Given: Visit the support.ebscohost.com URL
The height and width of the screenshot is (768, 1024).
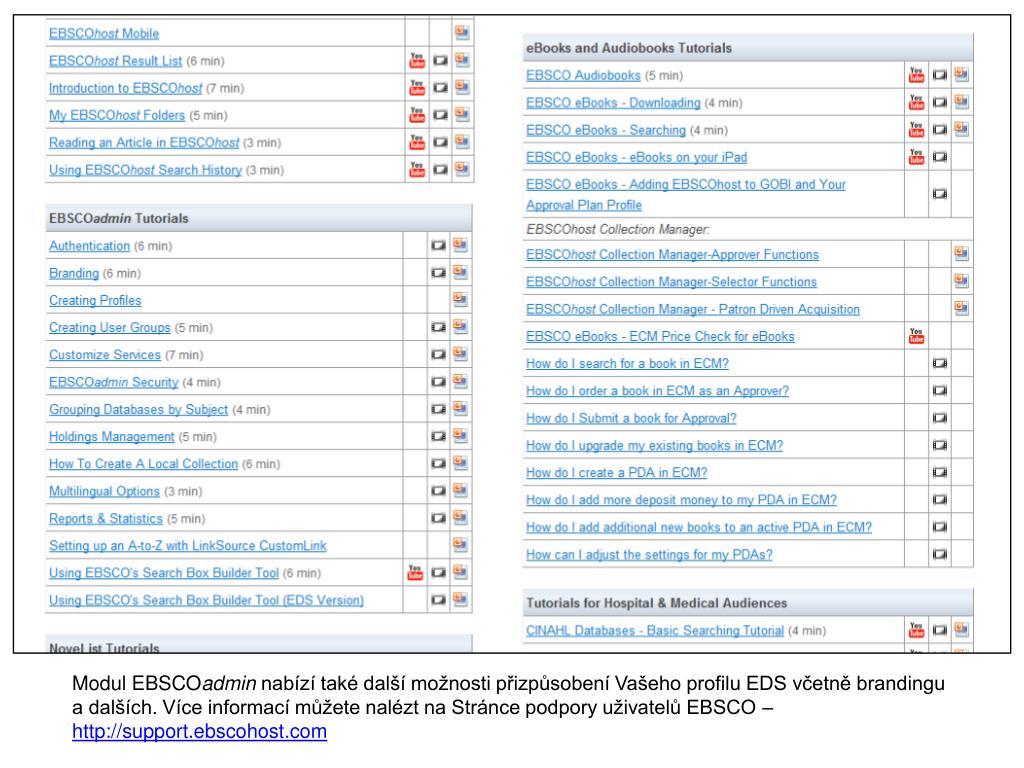Looking at the screenshot, I should tap(199, 731).
